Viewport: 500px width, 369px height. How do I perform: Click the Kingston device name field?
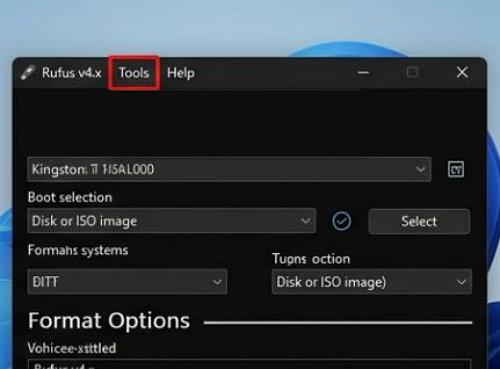(229, 169)
